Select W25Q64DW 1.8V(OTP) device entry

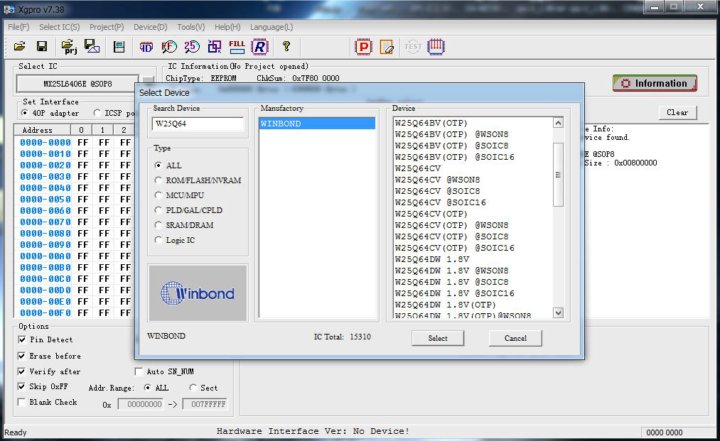pyautogui.click(x=445, y=305)
